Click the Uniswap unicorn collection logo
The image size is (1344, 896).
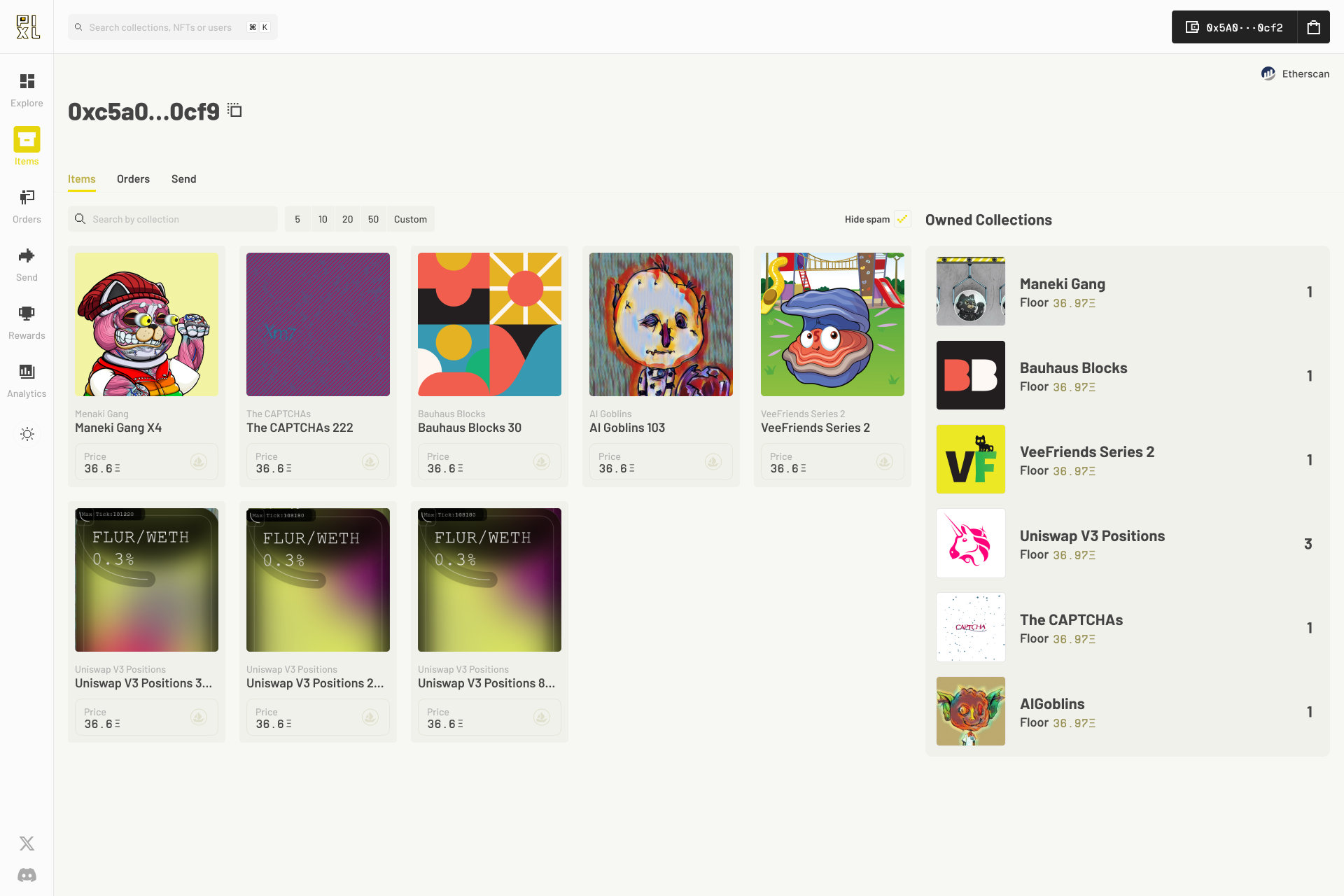[x=971, y=543]
